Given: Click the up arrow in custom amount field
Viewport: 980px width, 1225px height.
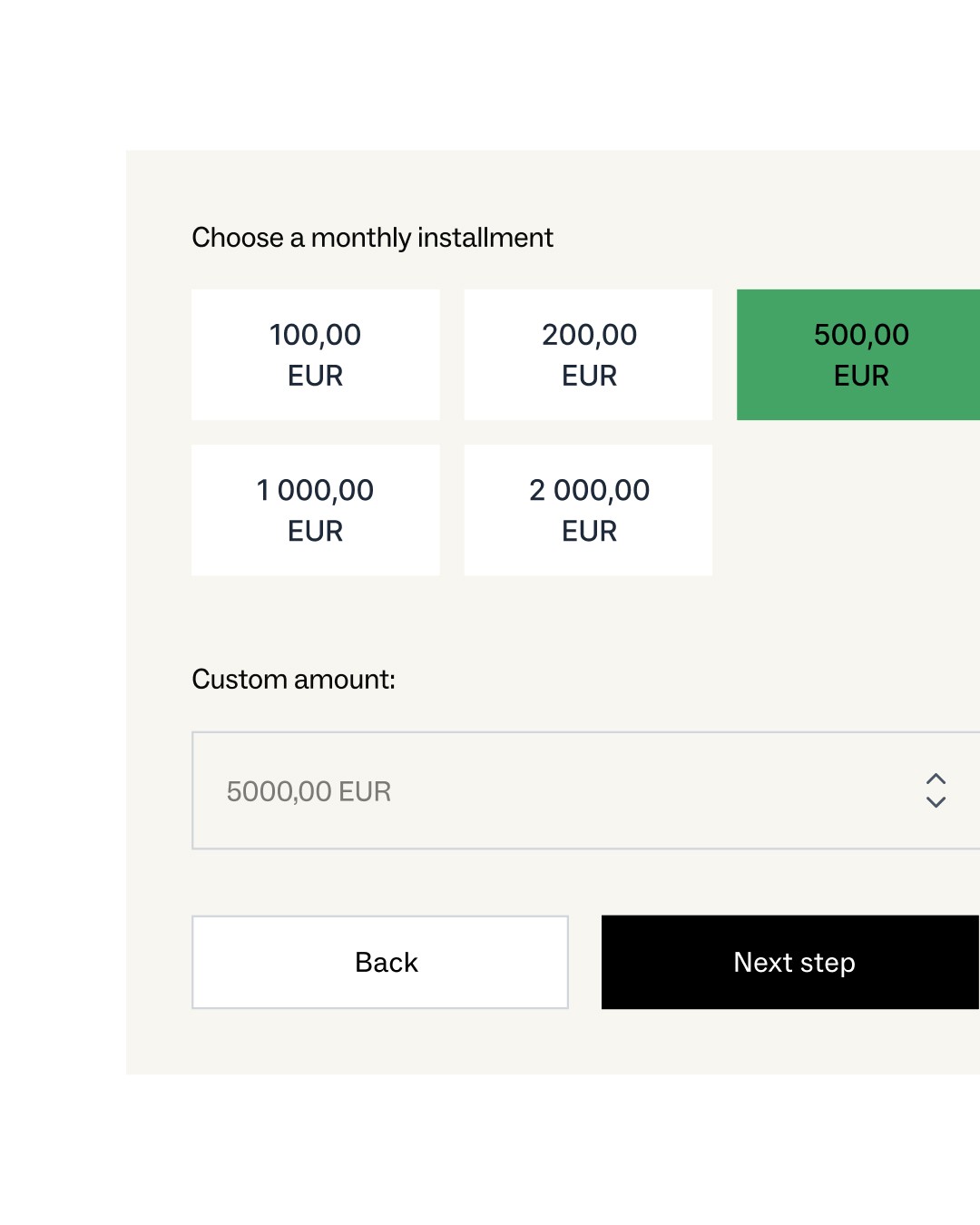Looking at the screenshot, I should point(936,779).
